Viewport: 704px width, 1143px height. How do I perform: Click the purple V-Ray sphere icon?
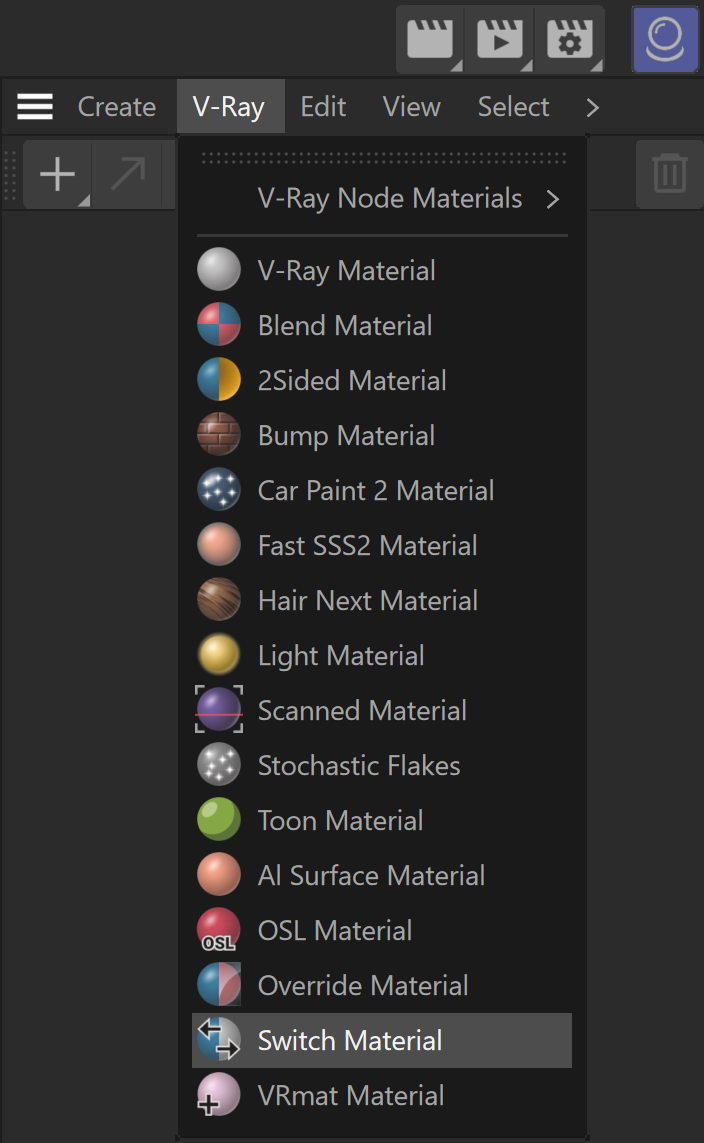click(x=665, y=39)
